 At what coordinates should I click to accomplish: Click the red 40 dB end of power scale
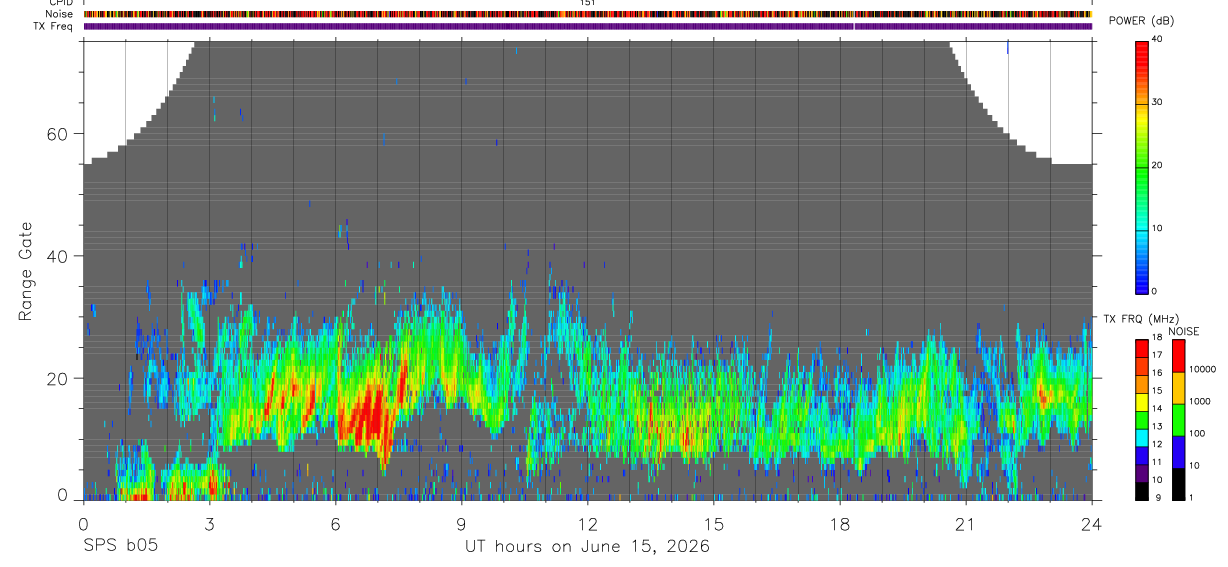coord(1142,44)
